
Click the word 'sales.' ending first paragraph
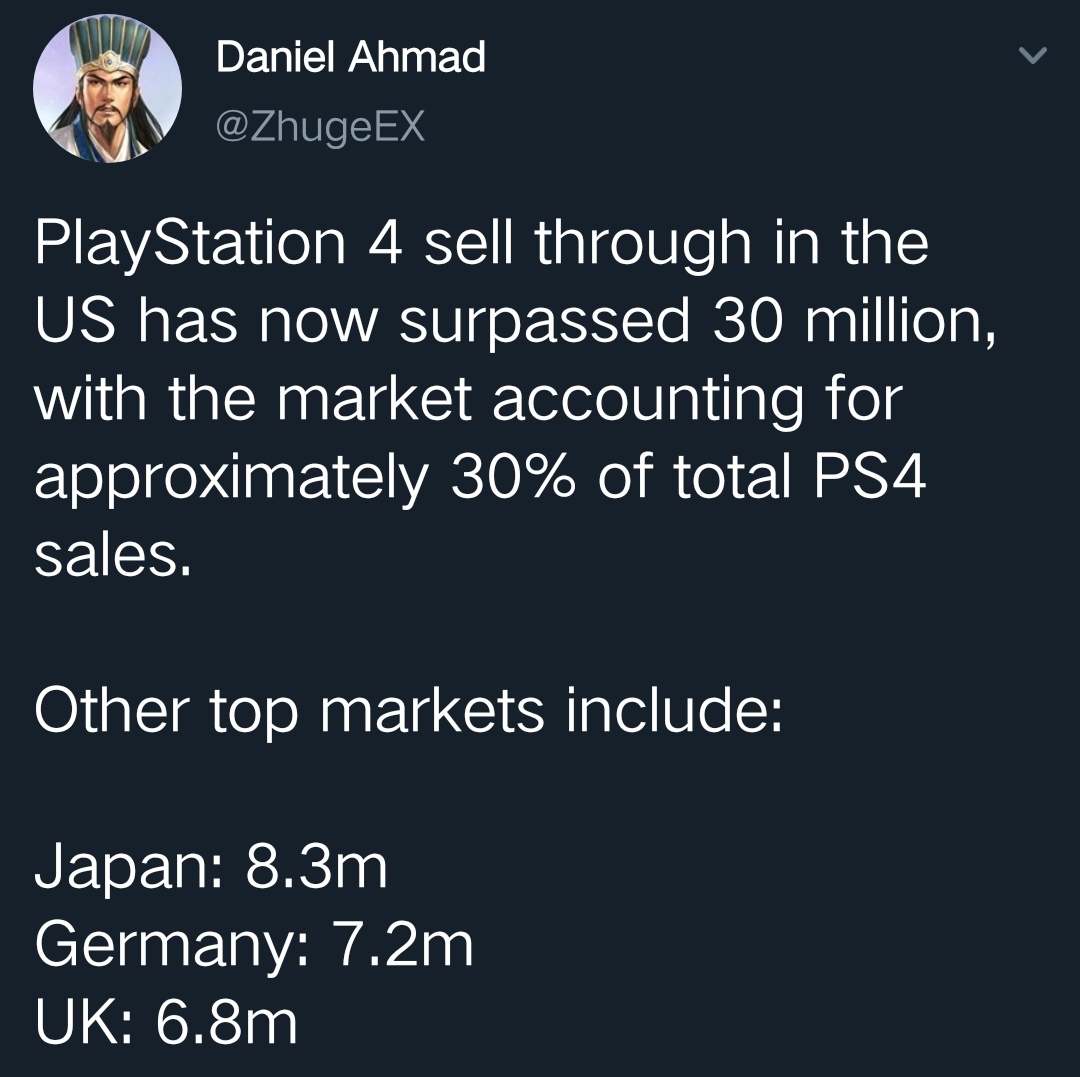tap(113, 555)
